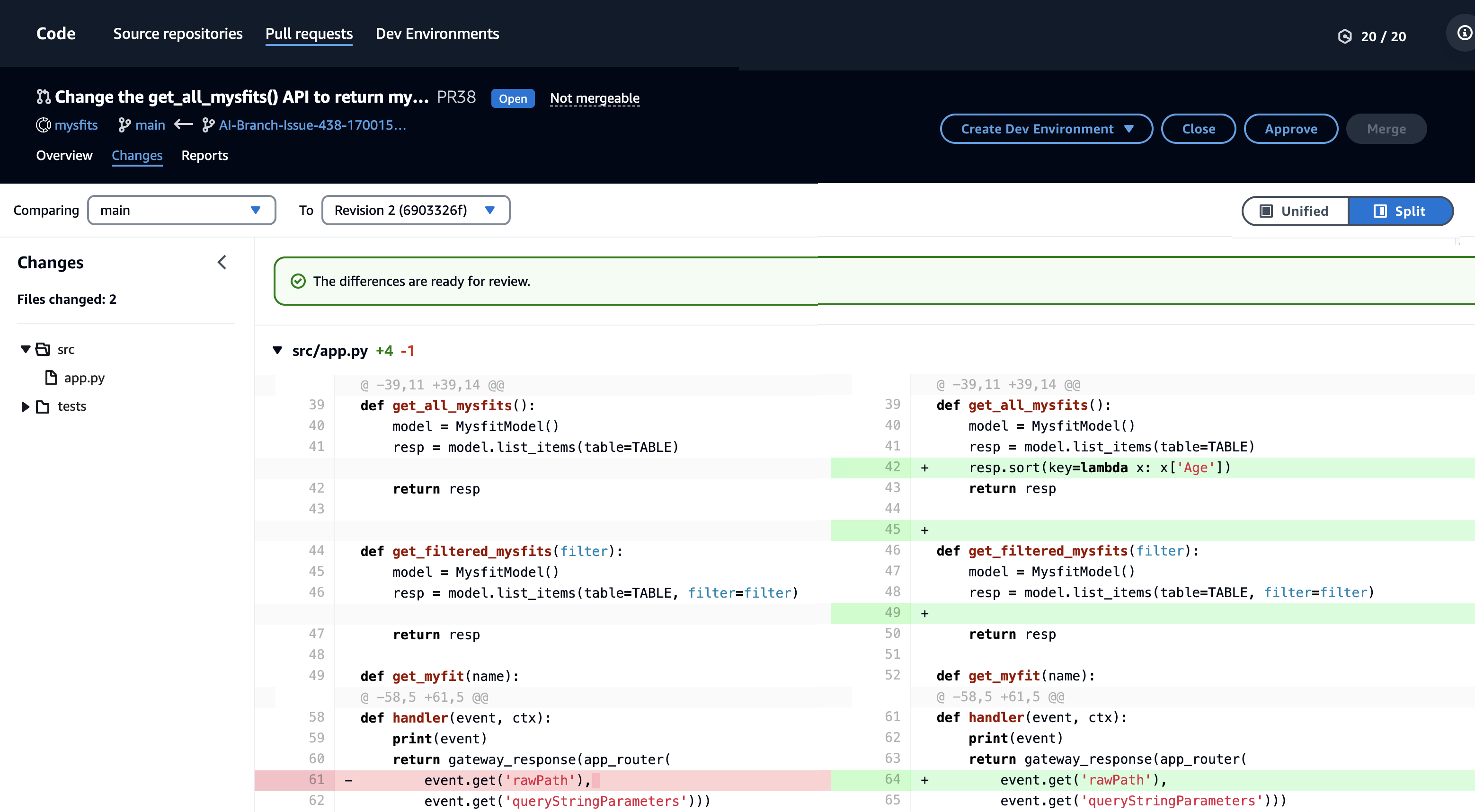Click the app.py file icon in the tree
This screenshot has height=812, width=1475.
[x=51, y=378]
